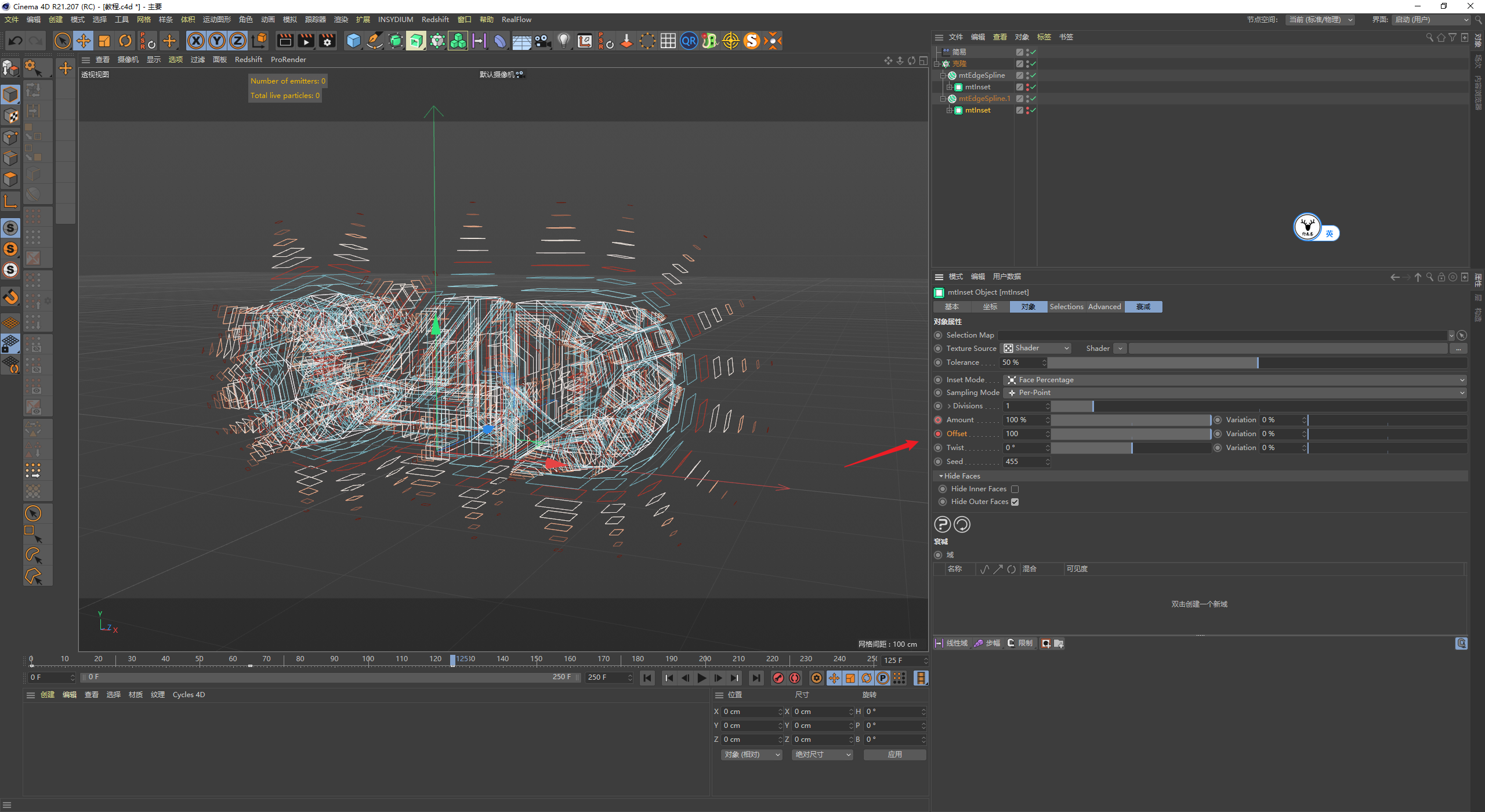The height and width of the screenshot is (812, 1485).
Task: Open the Texture Source Shader dropdown
Action: (1036, 348)
